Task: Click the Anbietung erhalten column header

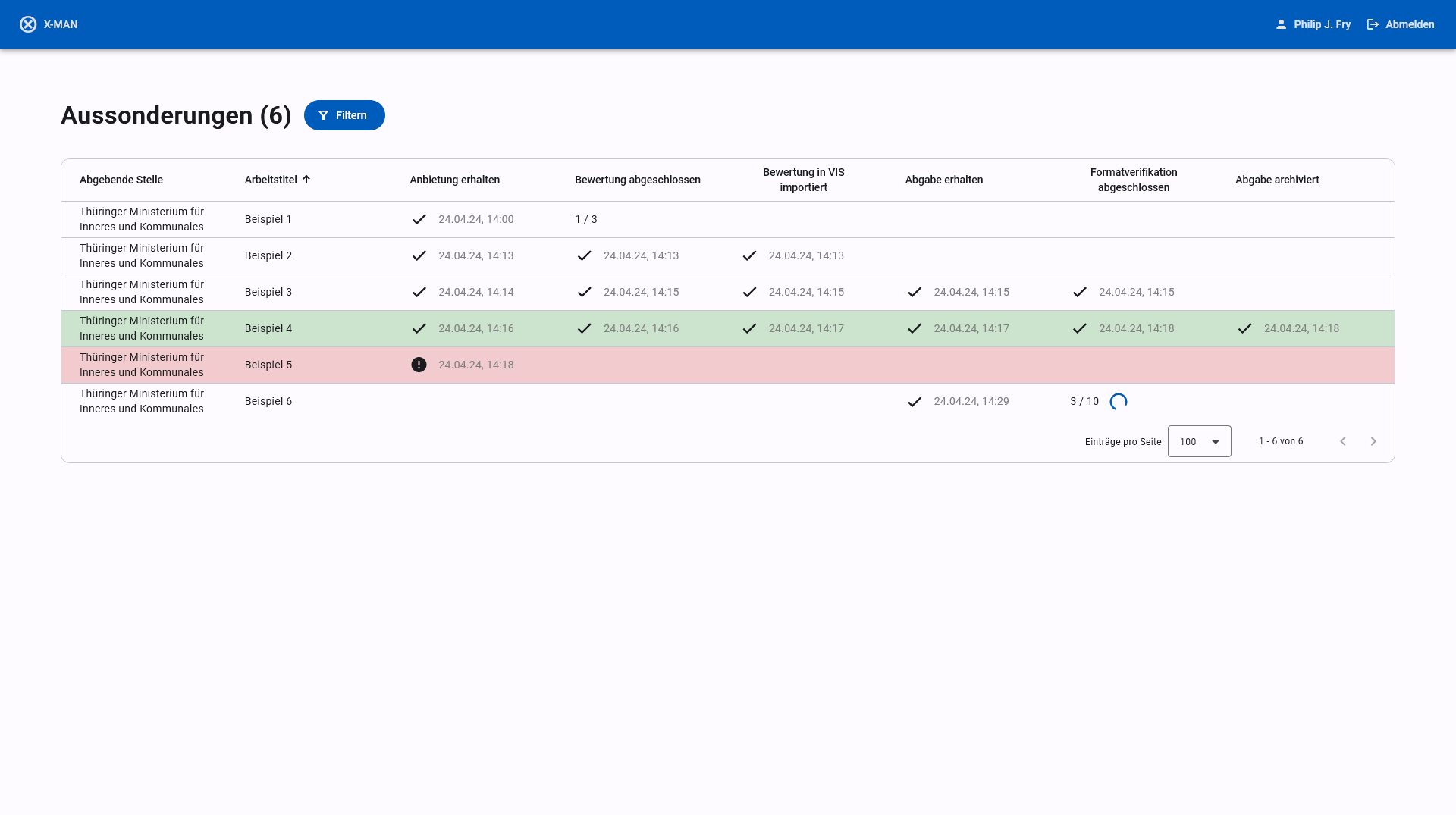Action: tap(455, 180)
